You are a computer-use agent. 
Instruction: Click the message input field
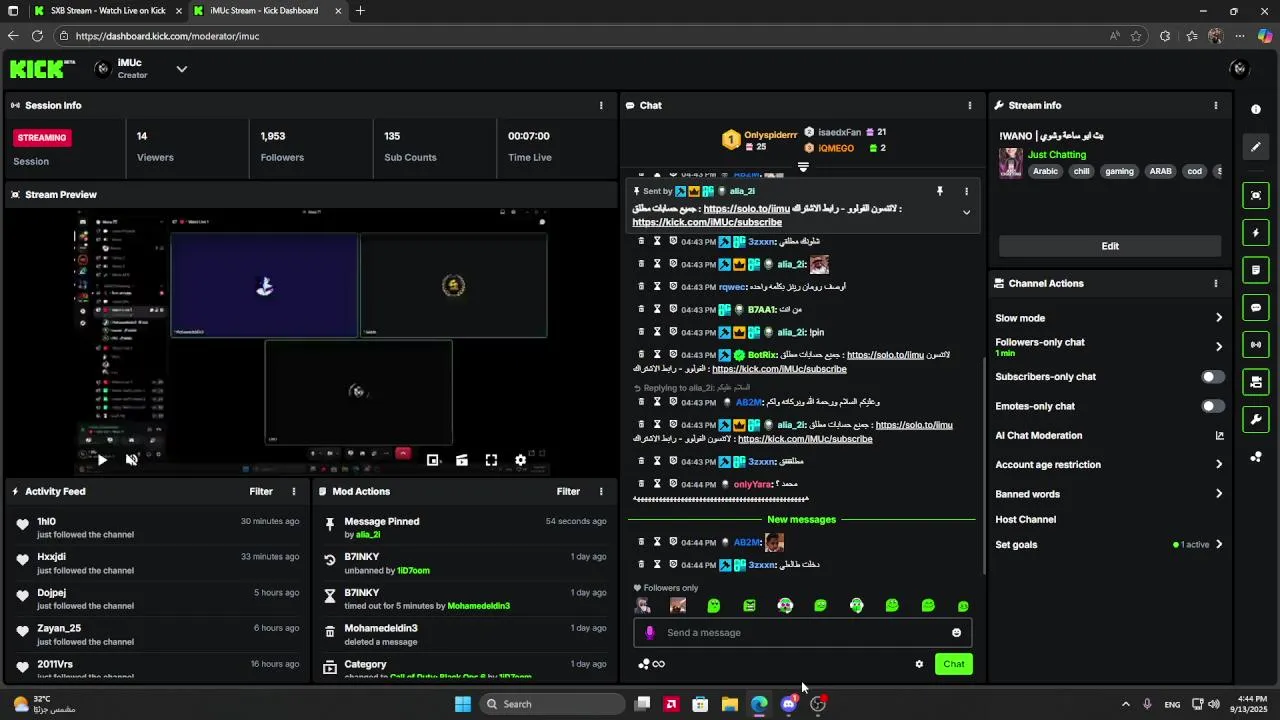[802, 632]
